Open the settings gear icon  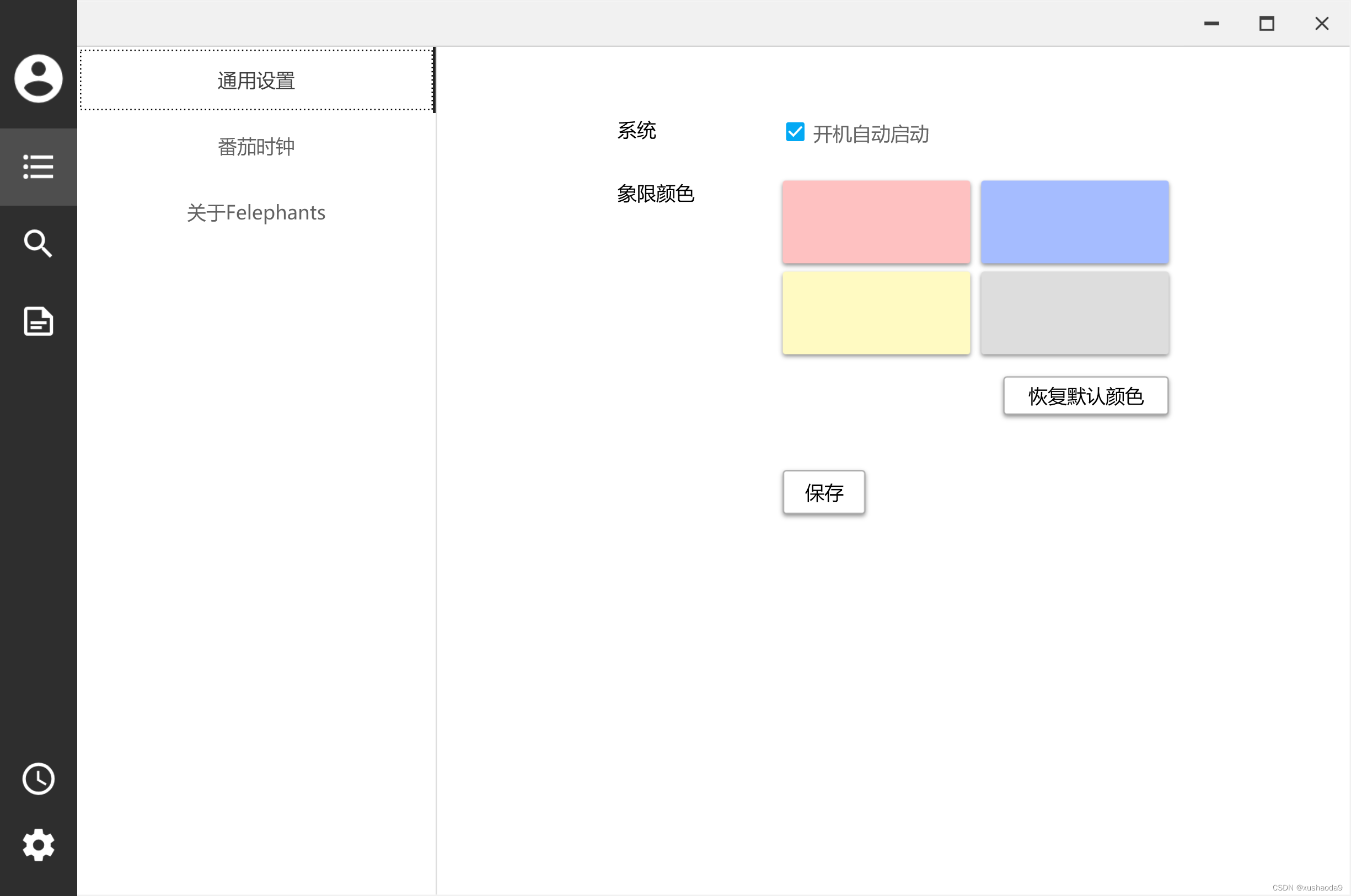coord(38,845)
